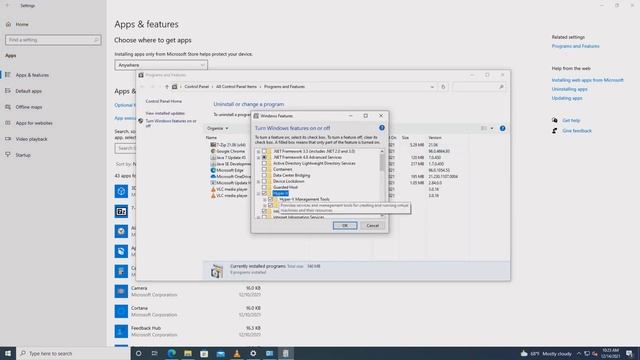Switch to Settings gear on the taskbar

tap(253, 353)
